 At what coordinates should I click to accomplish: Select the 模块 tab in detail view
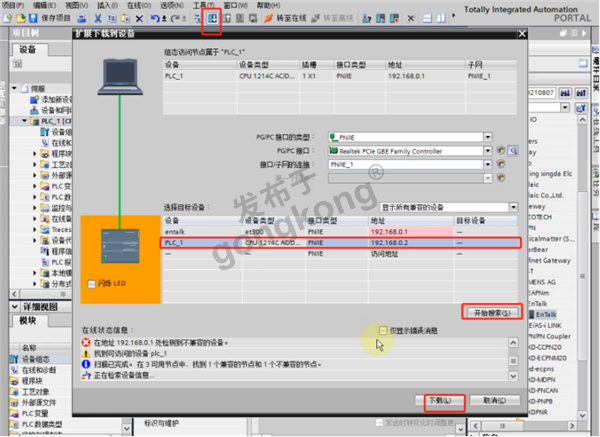(x=28, y=321)
